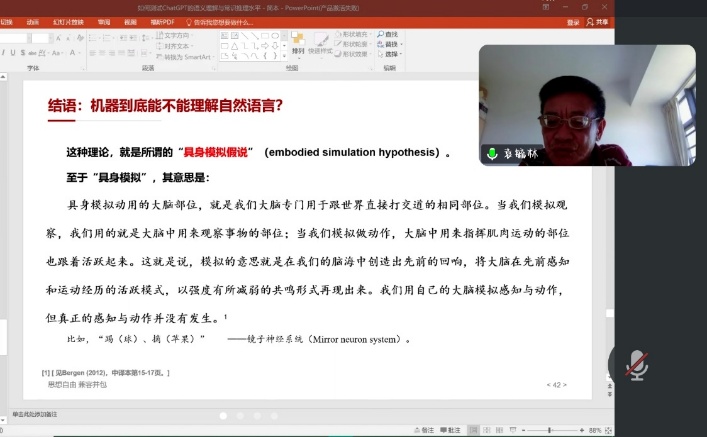This screenshot has width=707, height=437.
Task: Click the Comments (批注) status bar icon
Action: (x=451, y=430)
